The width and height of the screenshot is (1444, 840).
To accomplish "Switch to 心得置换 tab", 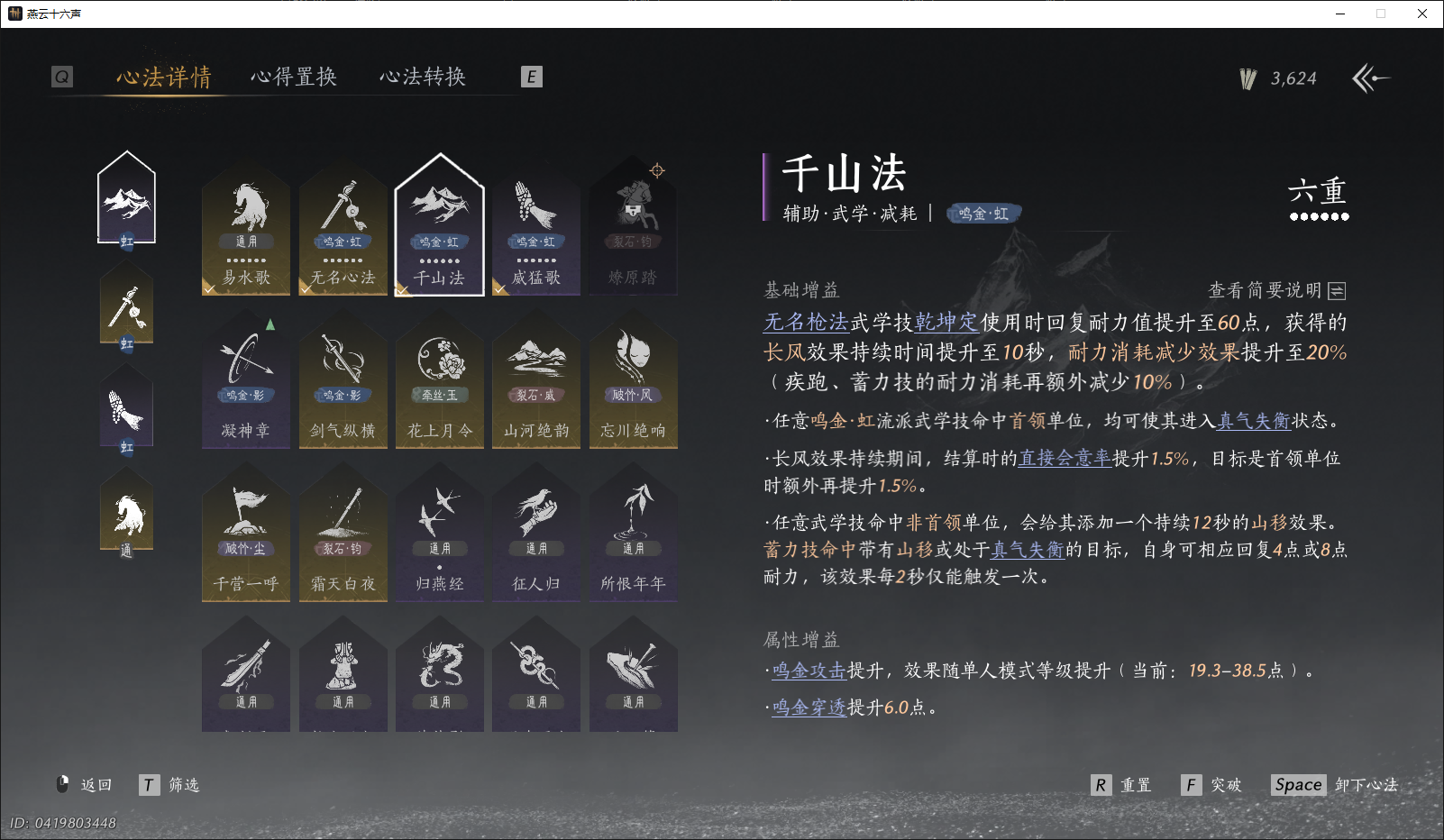I will (294, 78).
